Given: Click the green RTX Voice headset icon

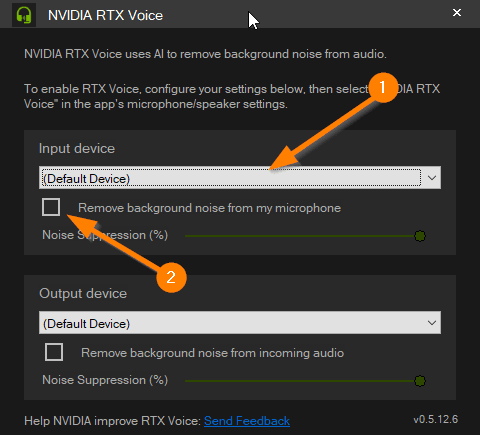Looking at the screenshot, I should coord(24,15).
